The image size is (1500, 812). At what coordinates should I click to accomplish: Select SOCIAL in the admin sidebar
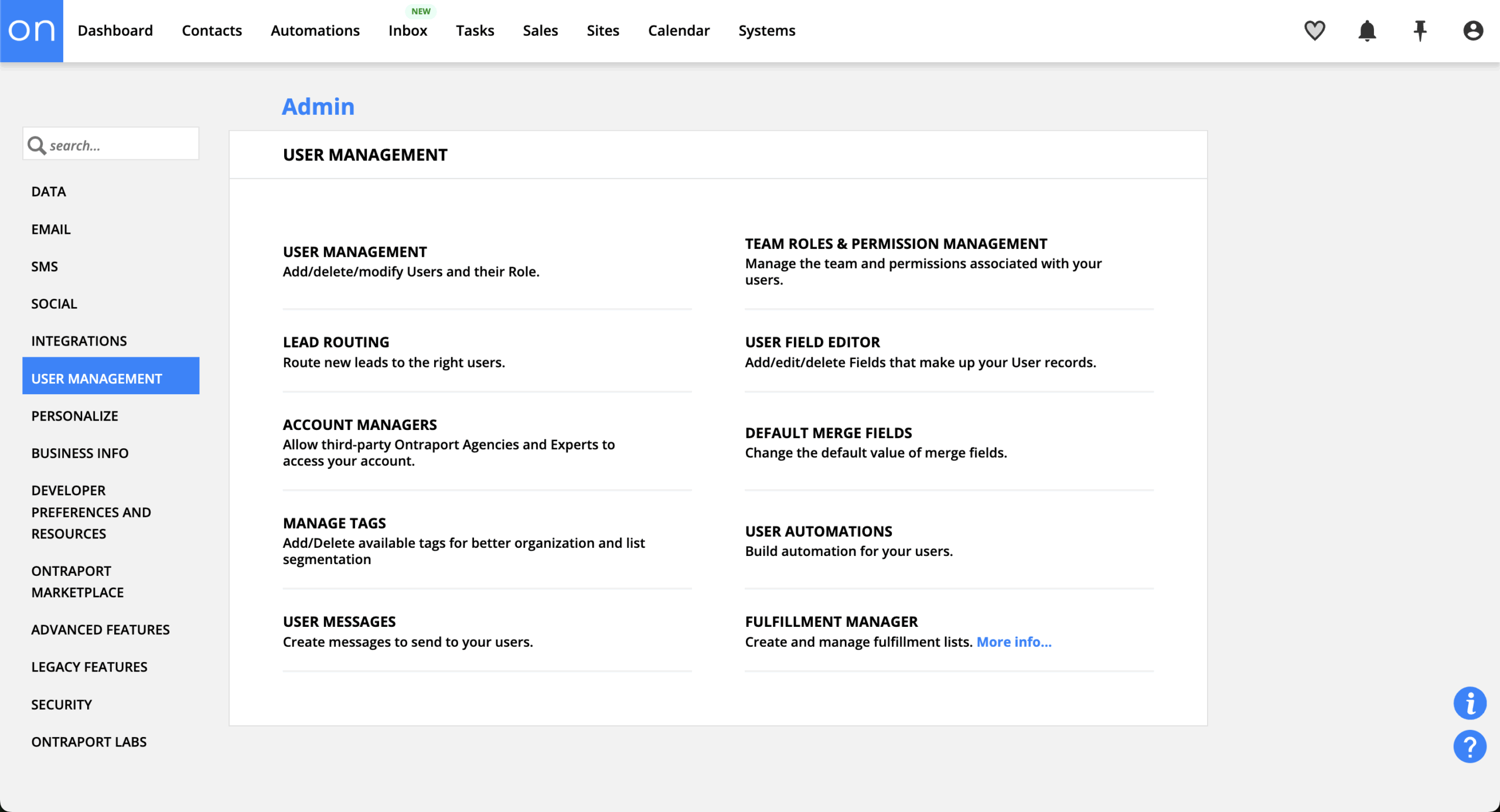(x=54, y=303)
